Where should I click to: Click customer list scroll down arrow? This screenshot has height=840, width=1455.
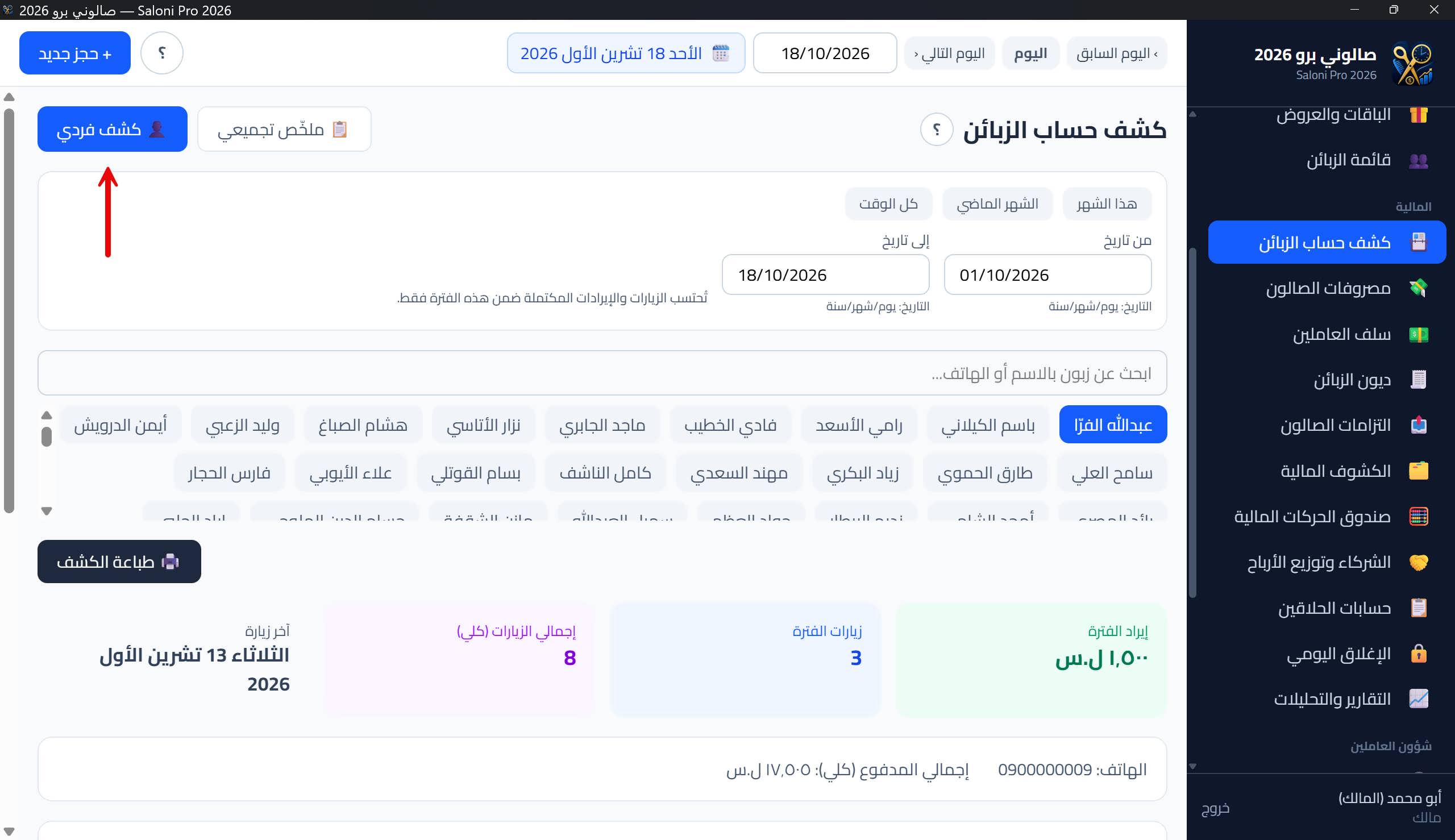tap(47, 510)
